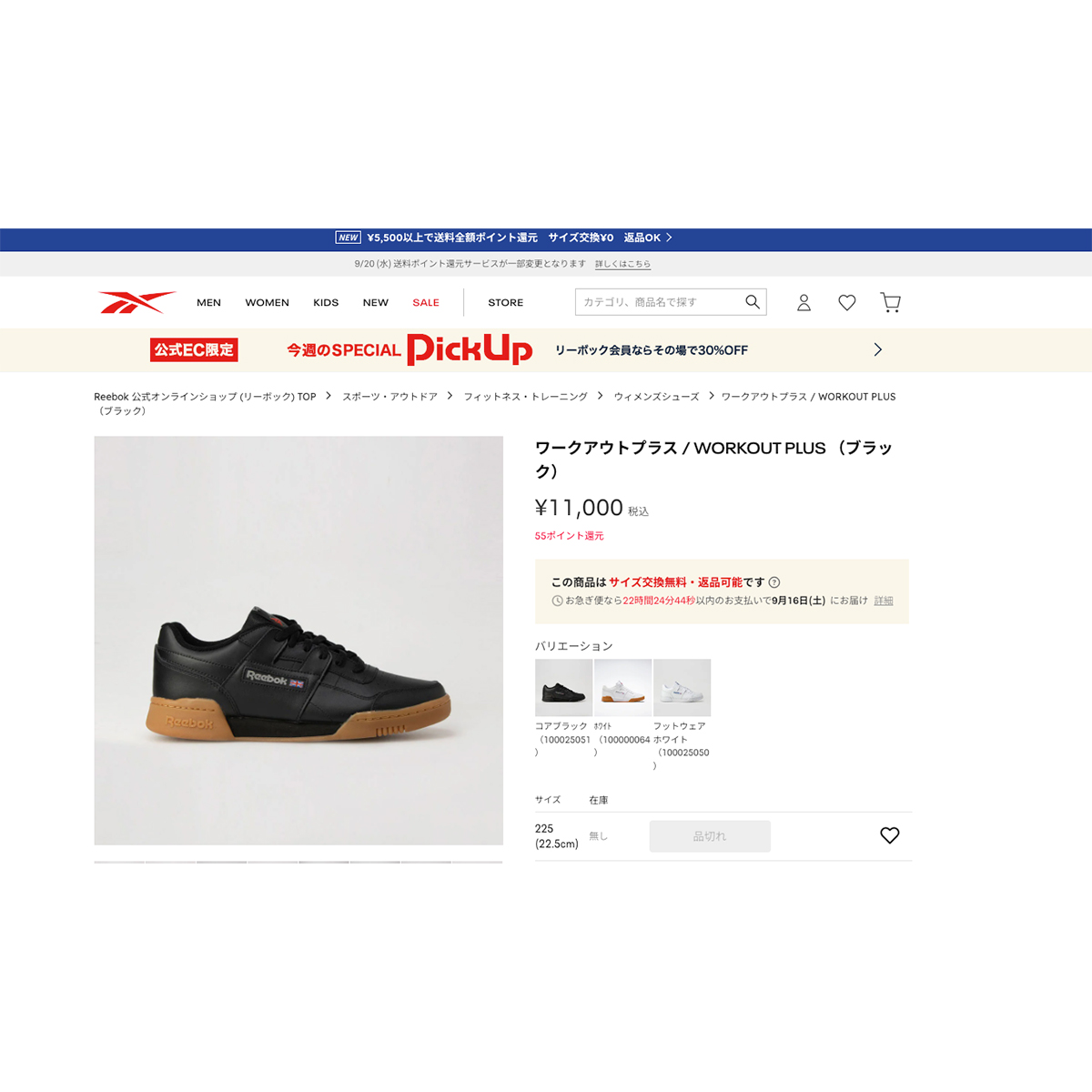Click the delivery 詳細 link
This screenshot has width=1092, height=1092.
coord(884,601)
